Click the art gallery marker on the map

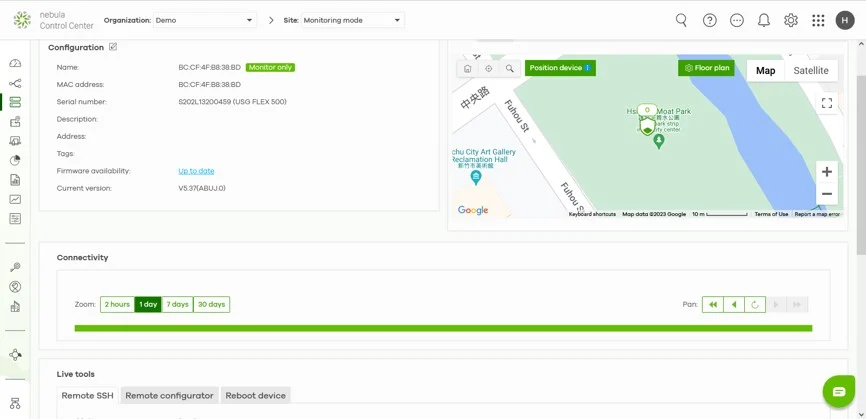pyautogui.click(x=476, y=178)
